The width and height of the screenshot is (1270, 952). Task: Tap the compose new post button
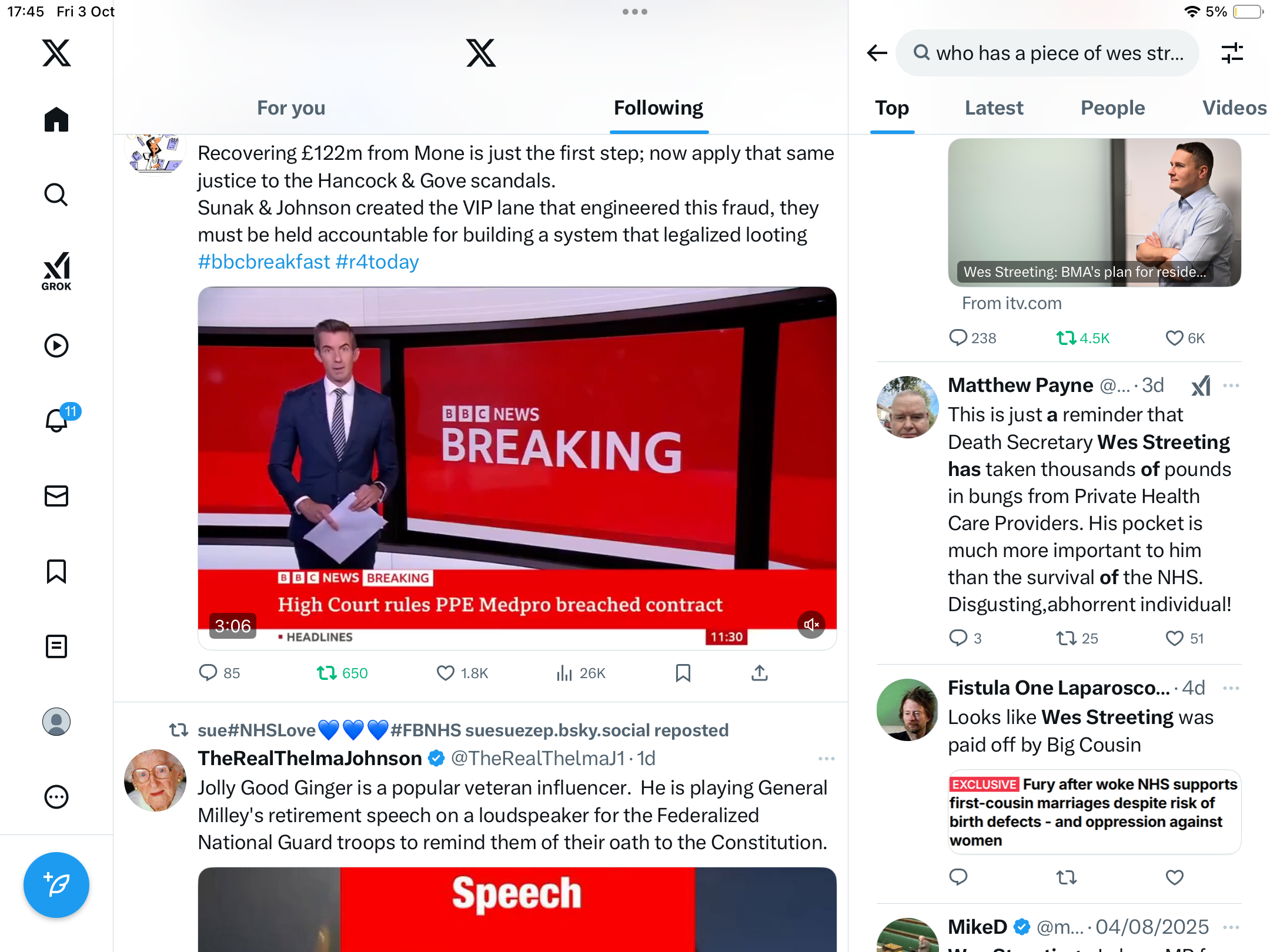click(56, 885)
